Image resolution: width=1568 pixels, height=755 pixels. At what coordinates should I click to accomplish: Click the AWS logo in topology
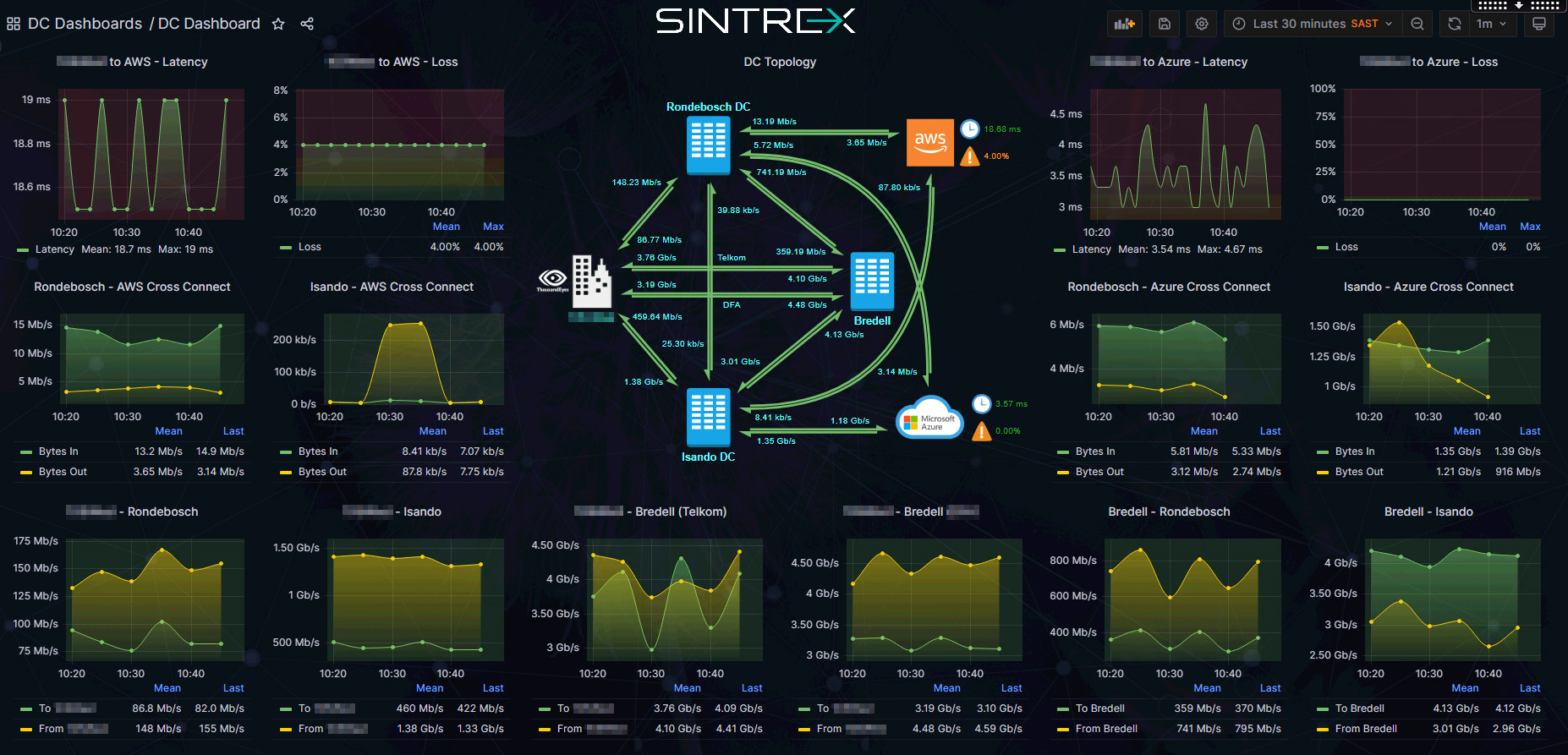pos(930,142)
